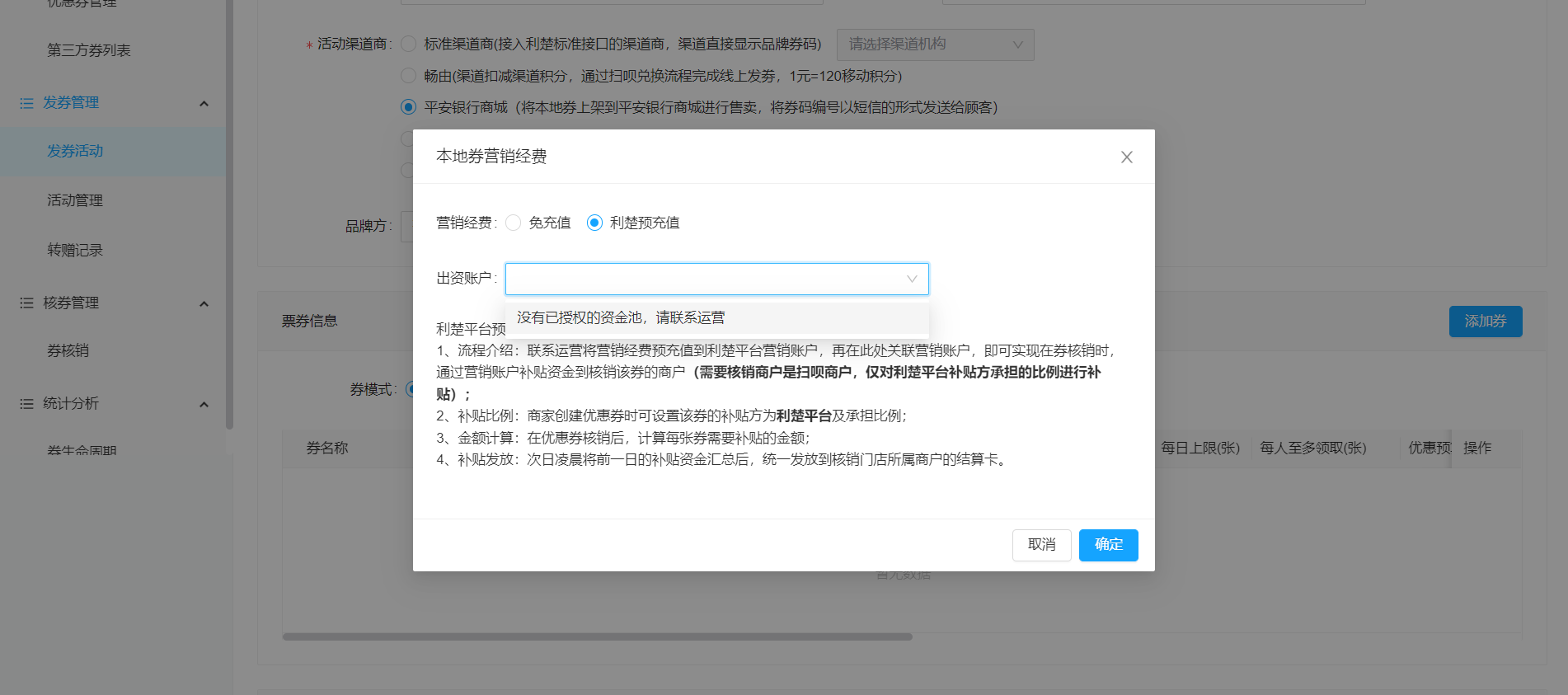Open 发券活动 sidebar item

(113, 151)
